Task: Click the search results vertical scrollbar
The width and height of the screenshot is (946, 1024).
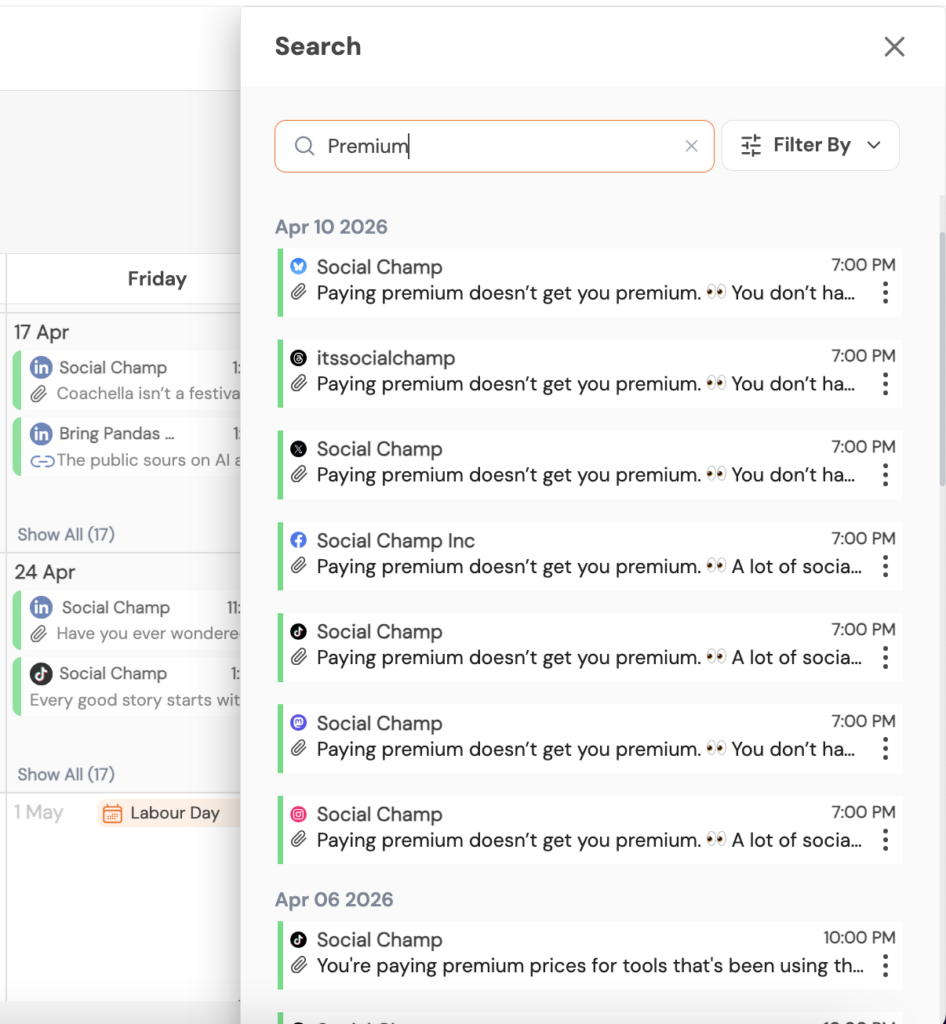Action: click(x=942, y=359)
